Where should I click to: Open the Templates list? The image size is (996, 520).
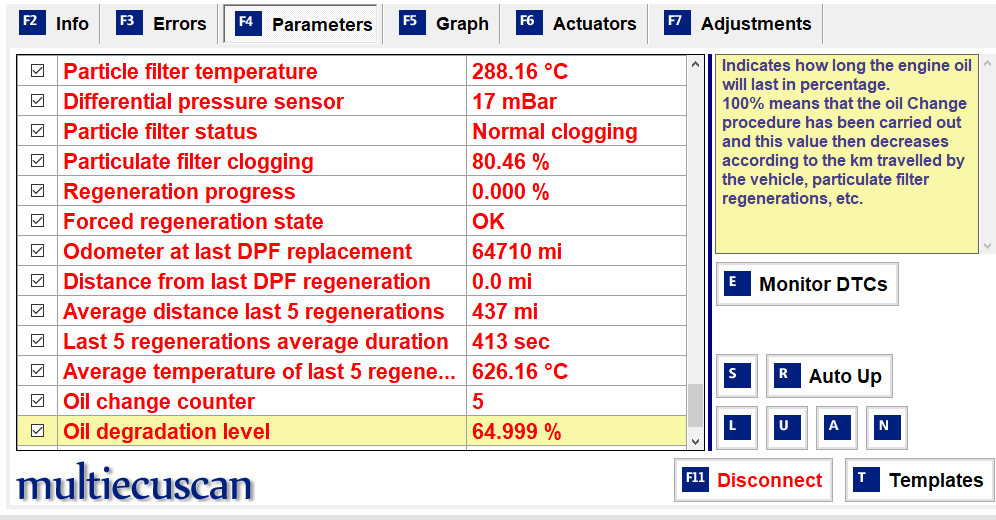click(920, 480)
